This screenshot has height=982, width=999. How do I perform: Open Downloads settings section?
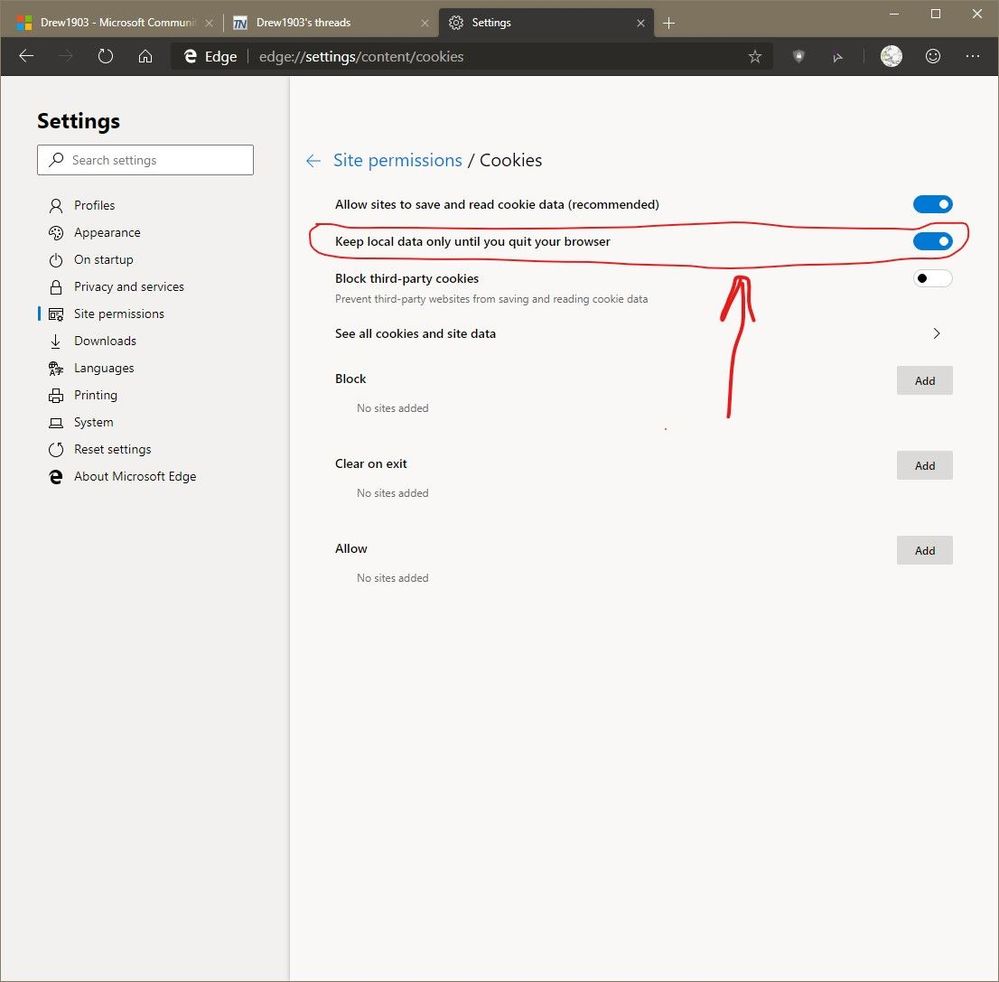[x=105, y=341]
